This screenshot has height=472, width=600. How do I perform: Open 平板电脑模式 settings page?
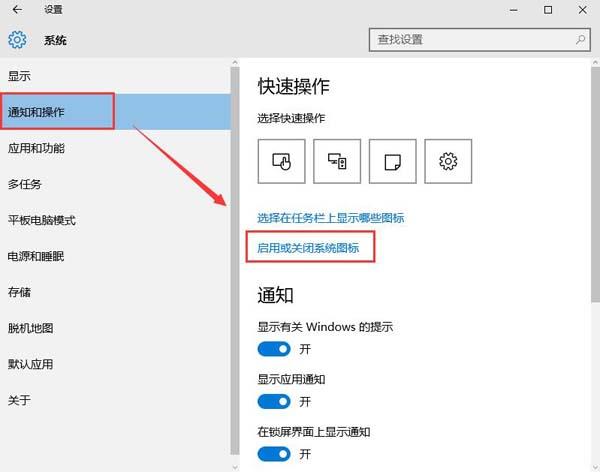click(115, 220)
